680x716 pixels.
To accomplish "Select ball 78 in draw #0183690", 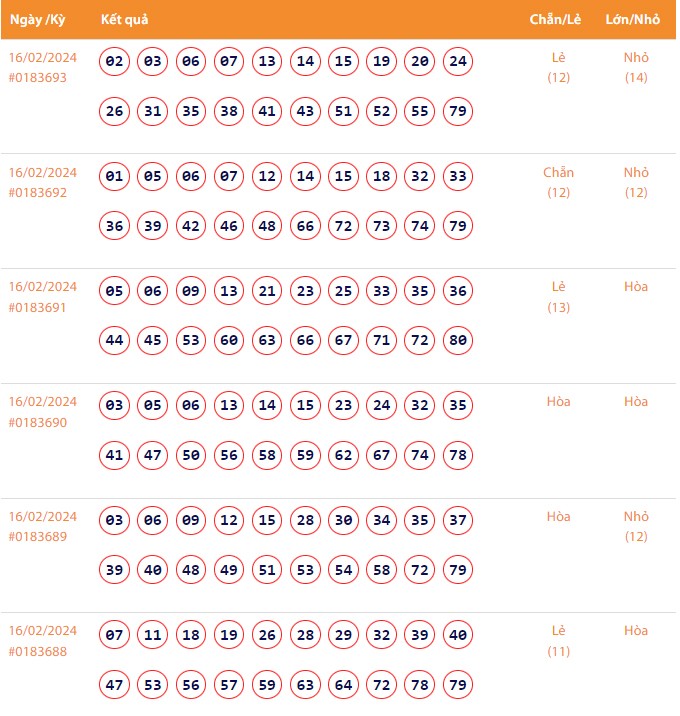I will 458,455.
